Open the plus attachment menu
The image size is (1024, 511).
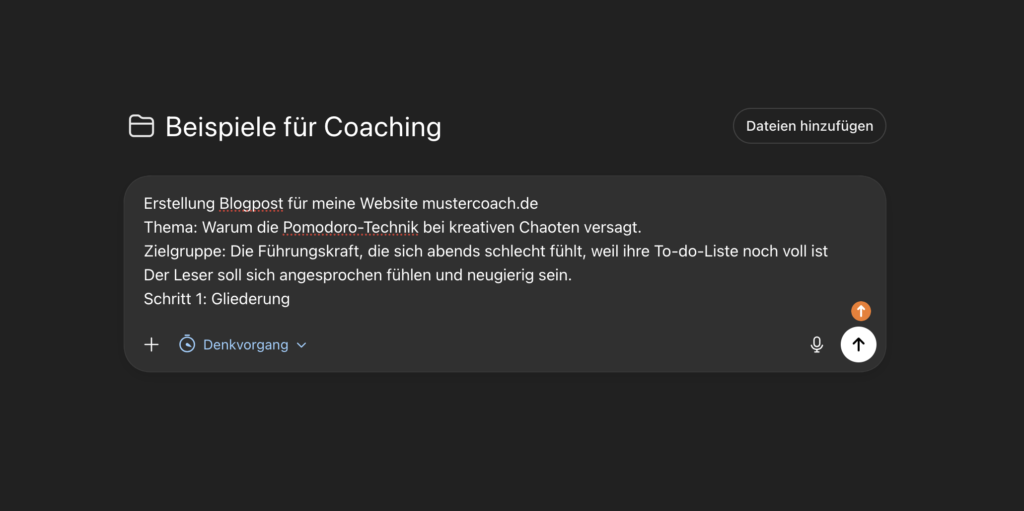coord(151,345)
